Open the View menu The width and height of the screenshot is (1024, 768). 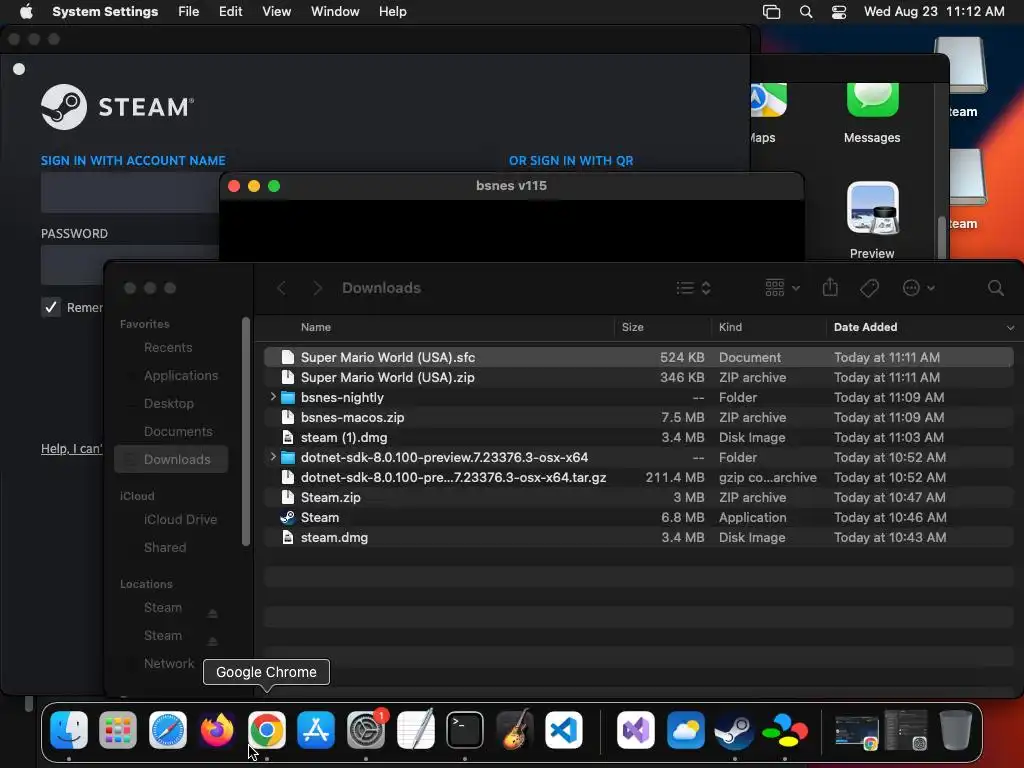[x=276, y=12]
